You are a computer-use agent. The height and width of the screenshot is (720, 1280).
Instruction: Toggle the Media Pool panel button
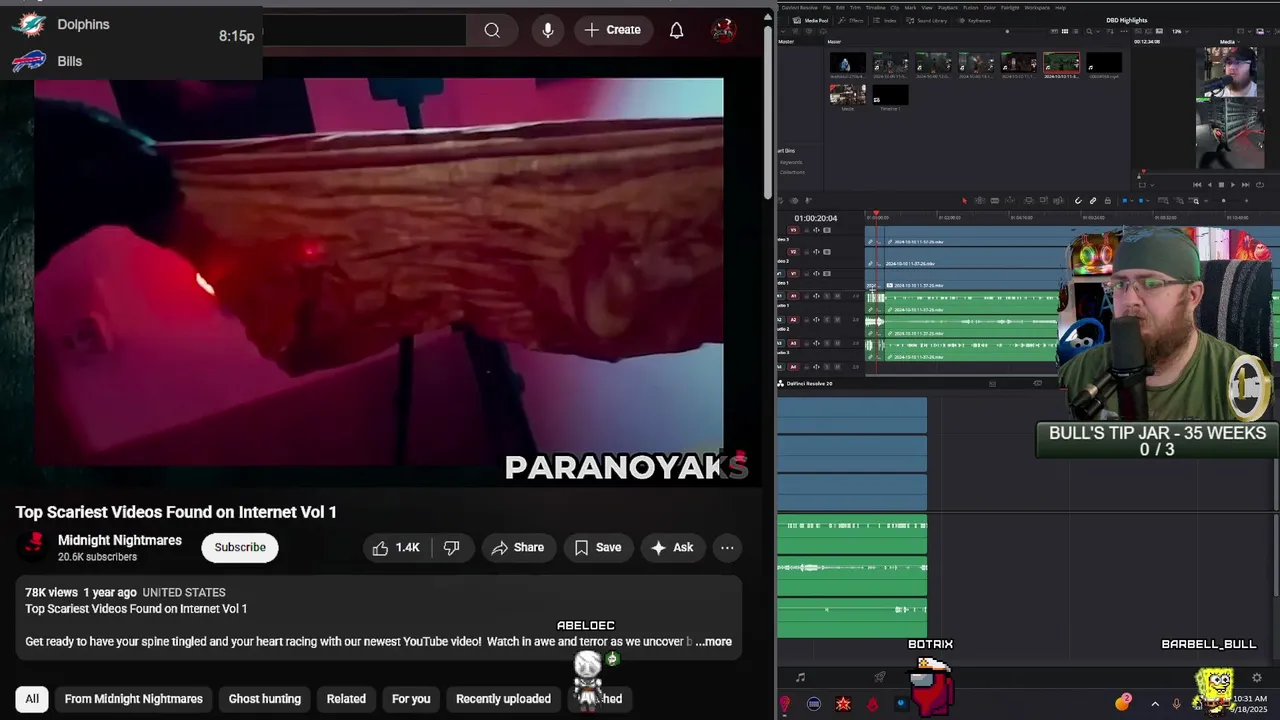click(x=811, y=20)
